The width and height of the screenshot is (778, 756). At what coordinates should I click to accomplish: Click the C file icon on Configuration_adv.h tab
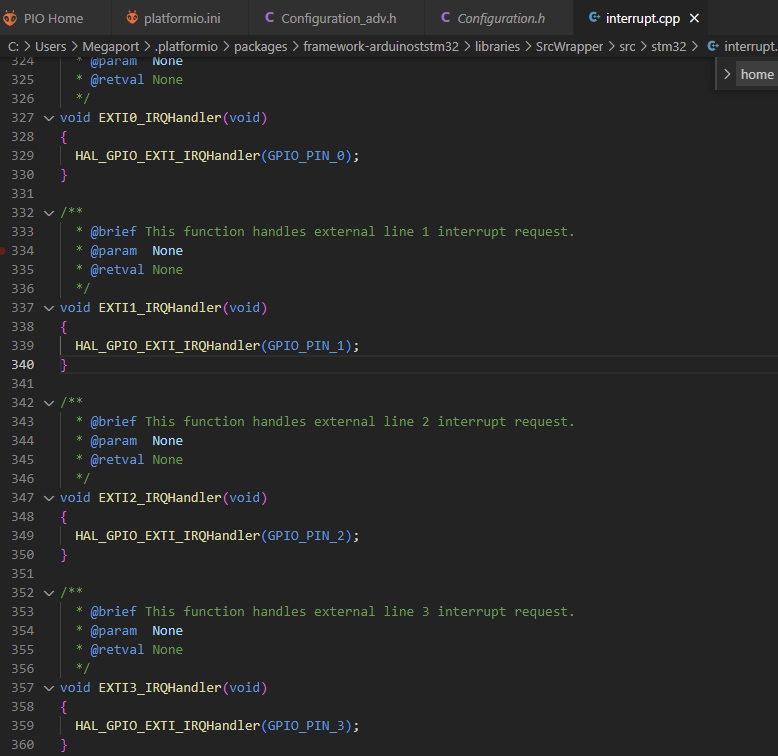270,18
